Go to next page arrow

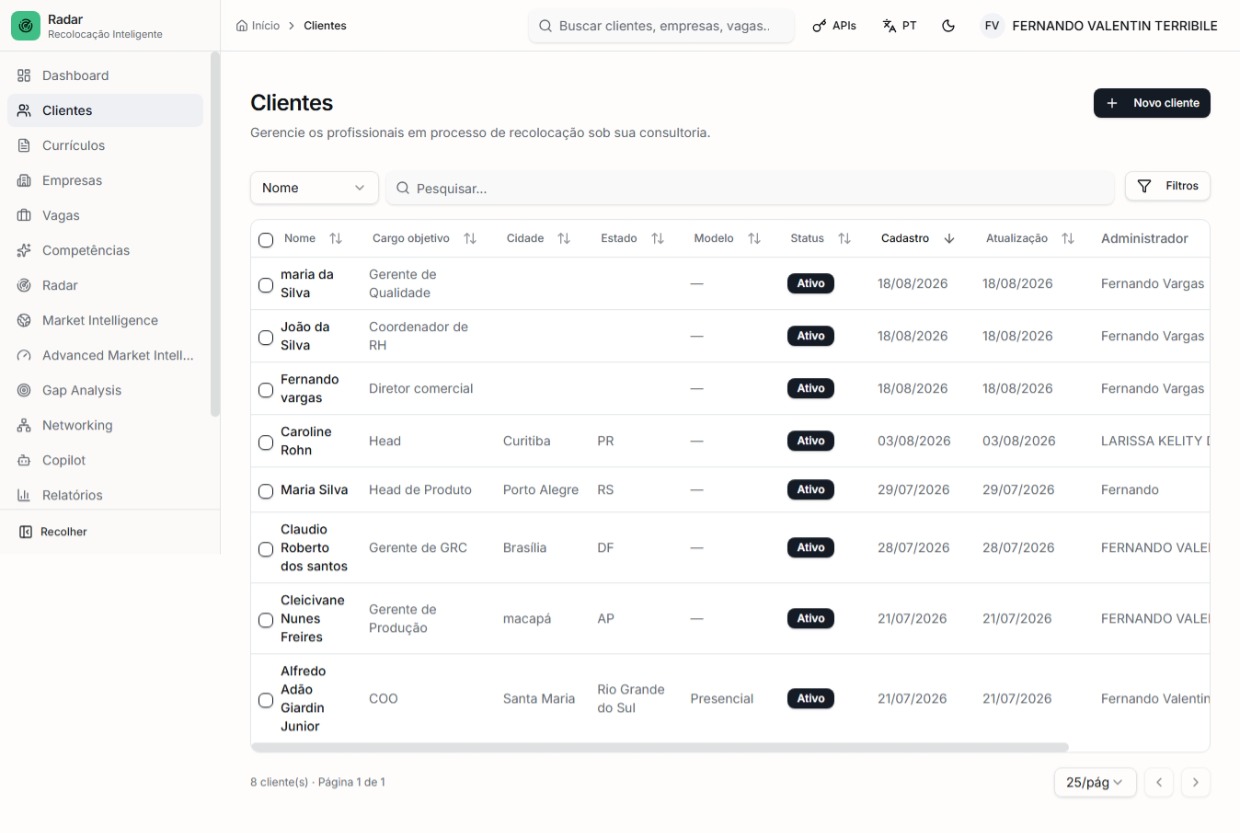pyautogui.click(x=1196, y=783)
